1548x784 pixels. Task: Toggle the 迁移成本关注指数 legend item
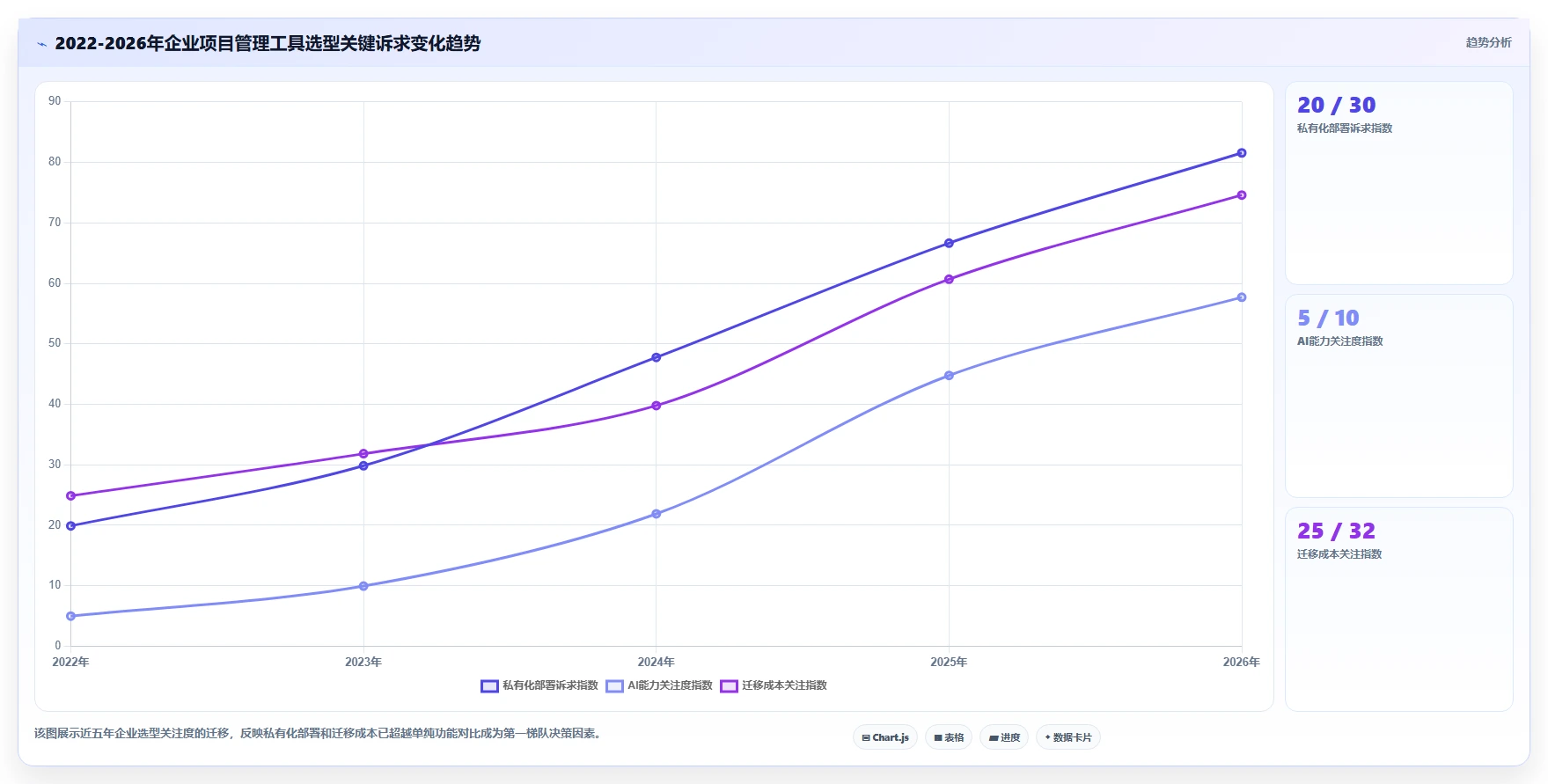pyautogui.click(x=774, y=685)
